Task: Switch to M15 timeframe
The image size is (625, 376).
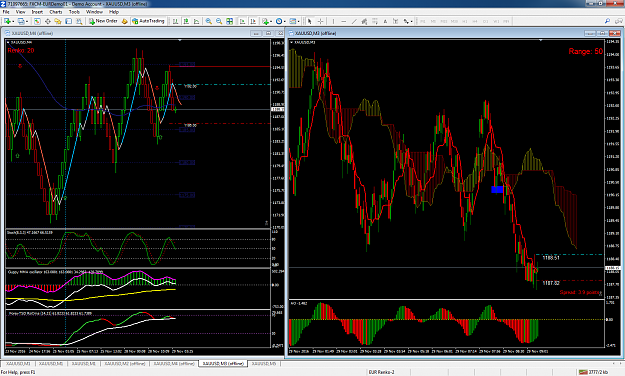Action: (444, 21)
